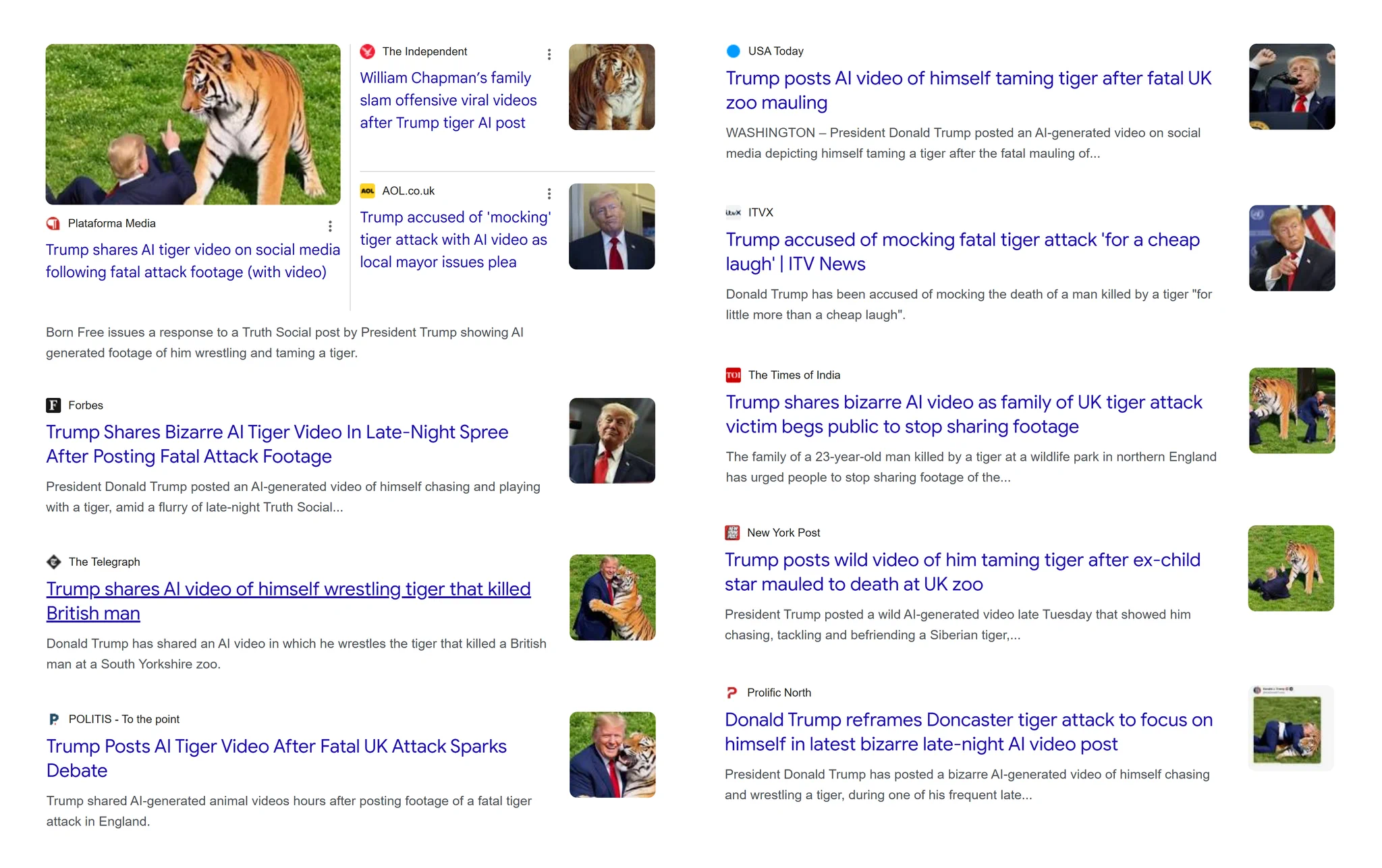This screenshot has height=868, width=1382.
Task: Open more options for Plataforma Media article
Action: tap(330, 226)
